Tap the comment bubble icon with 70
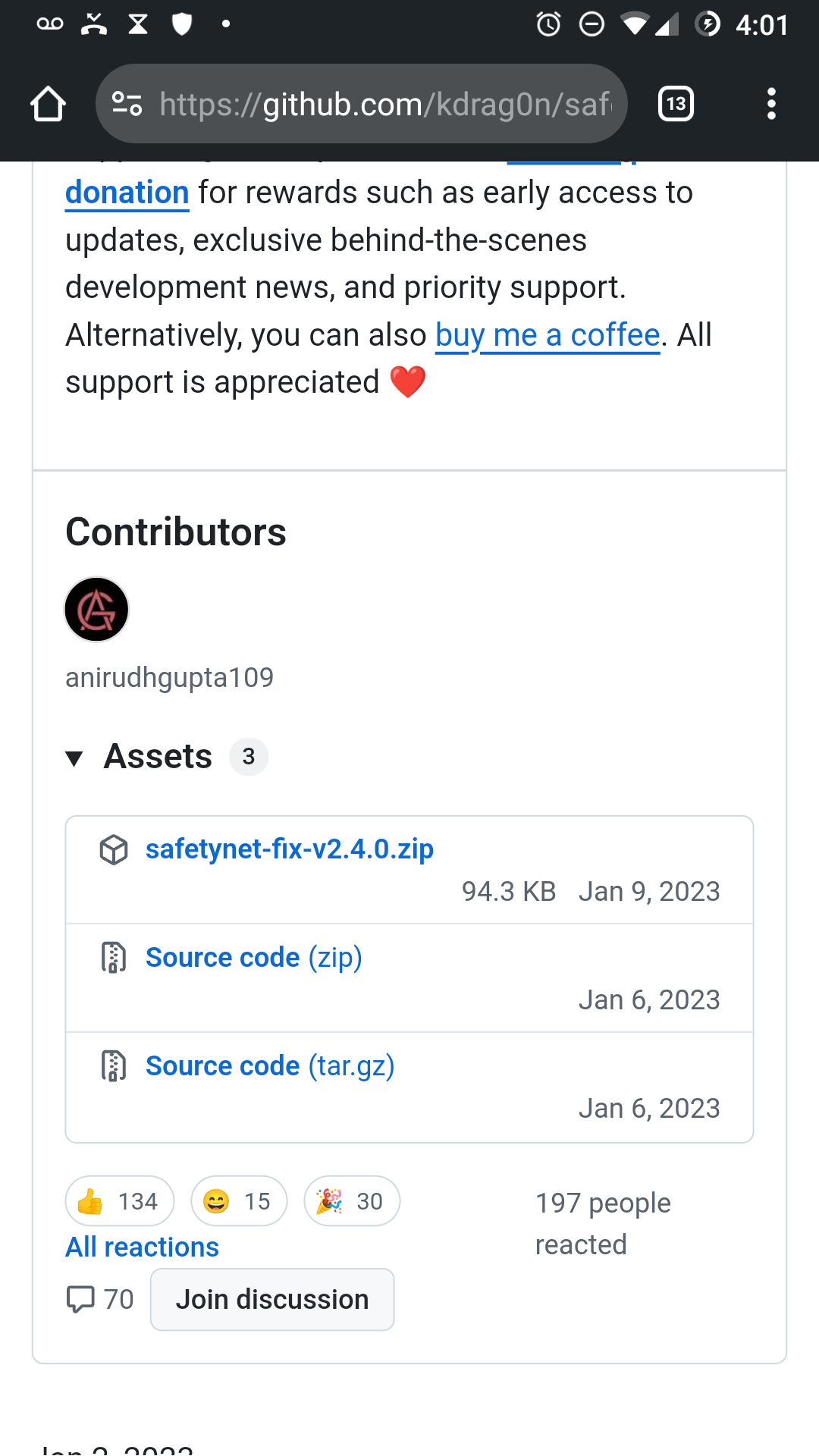This screenshot has height=1456, width=819. point(81,1299)
